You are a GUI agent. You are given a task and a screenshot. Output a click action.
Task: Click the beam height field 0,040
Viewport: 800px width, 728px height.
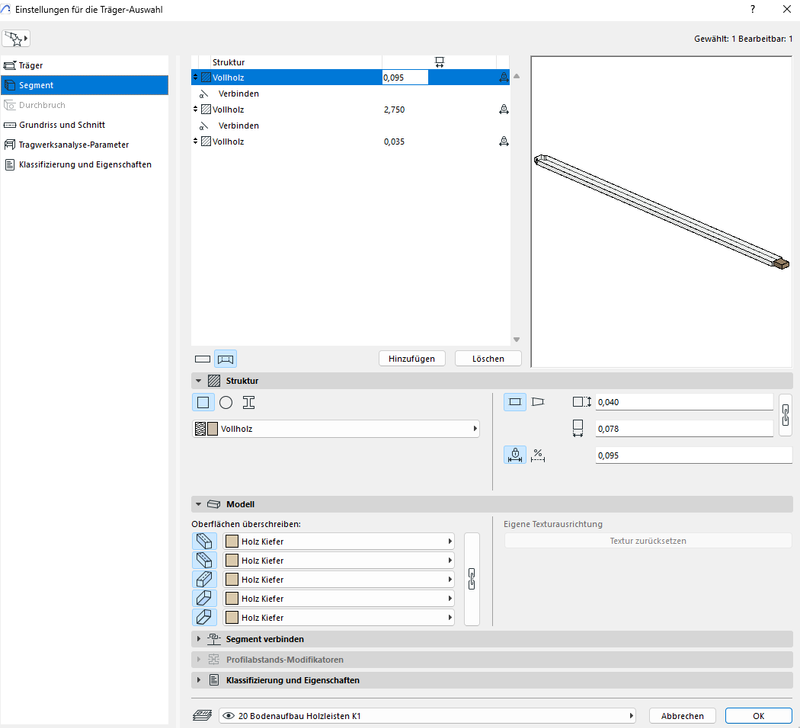click(684, 402)
